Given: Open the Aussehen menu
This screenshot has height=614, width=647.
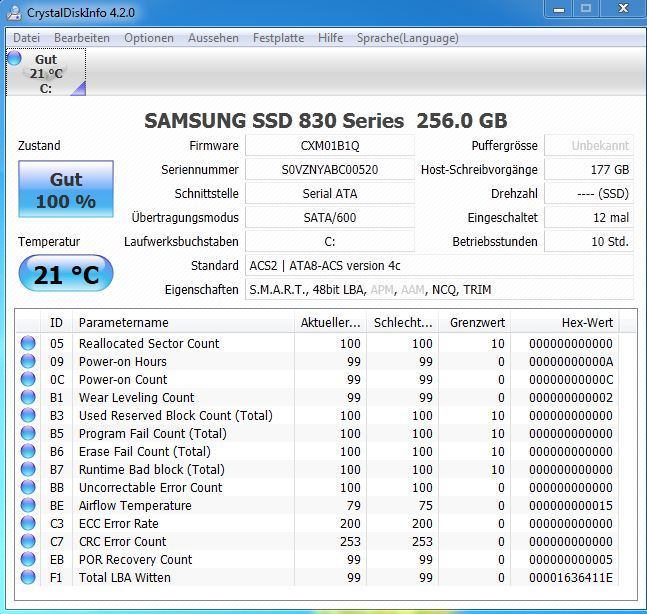Looking at the screenshot, I should tap(213, 38).
